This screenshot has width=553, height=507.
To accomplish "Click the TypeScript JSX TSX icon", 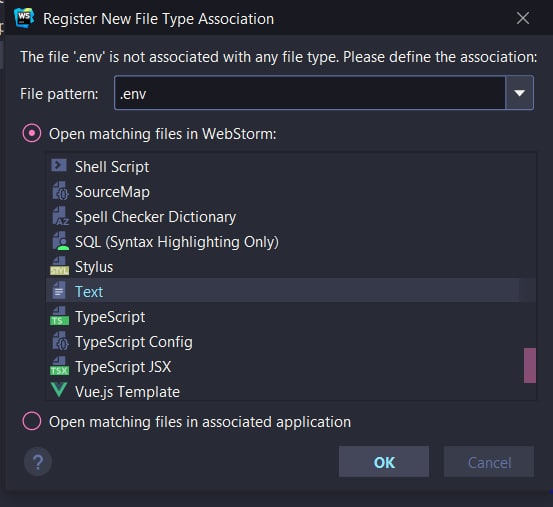I will tap(59, 366).
